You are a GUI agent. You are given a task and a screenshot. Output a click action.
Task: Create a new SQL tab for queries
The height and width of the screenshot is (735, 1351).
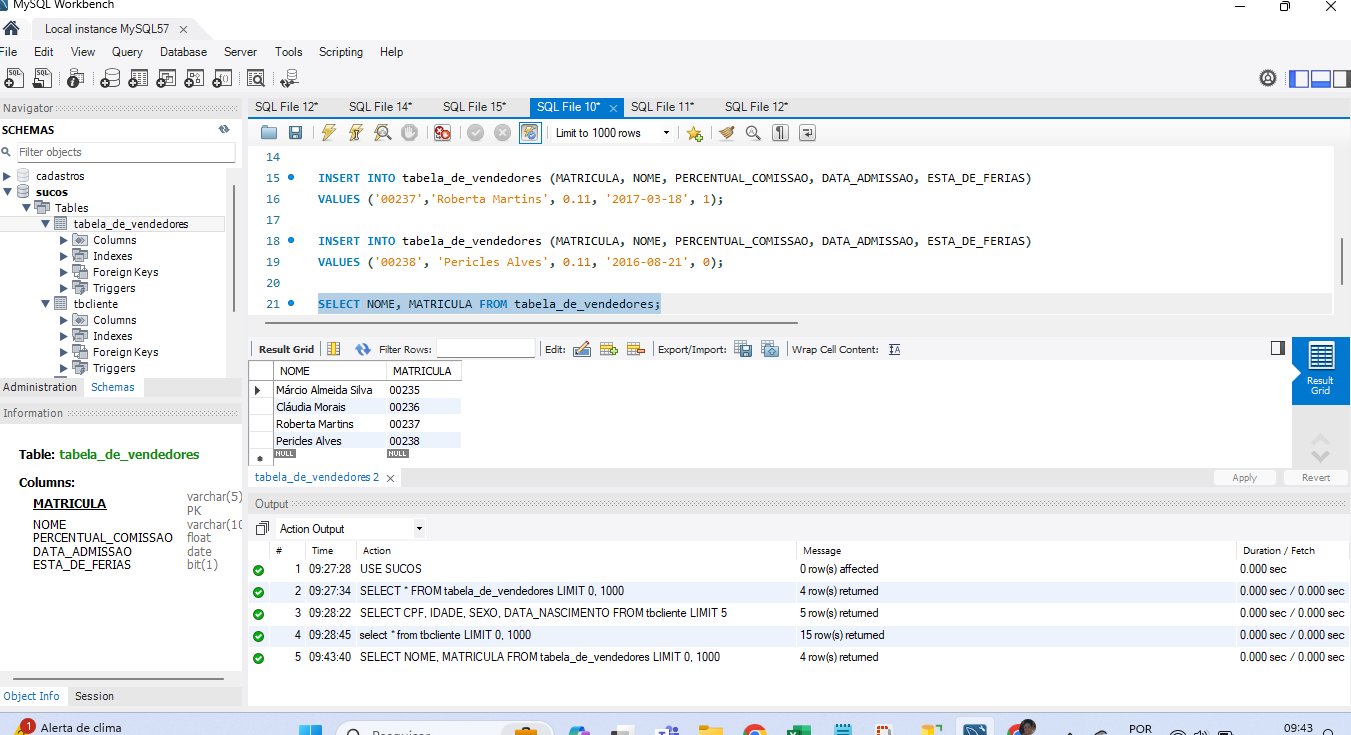pos(14,78)
